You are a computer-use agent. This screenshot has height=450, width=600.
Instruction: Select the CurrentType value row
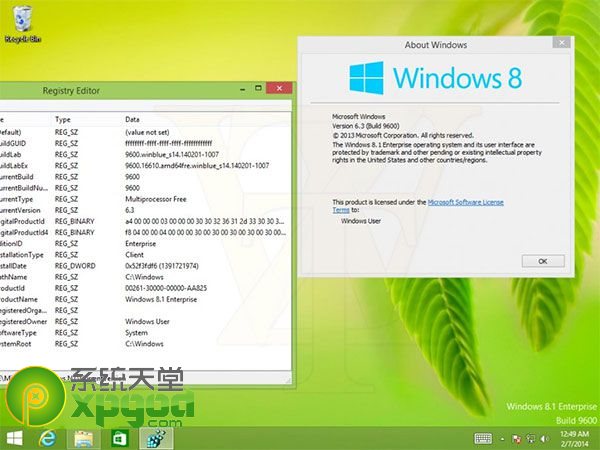pos(145,199)
